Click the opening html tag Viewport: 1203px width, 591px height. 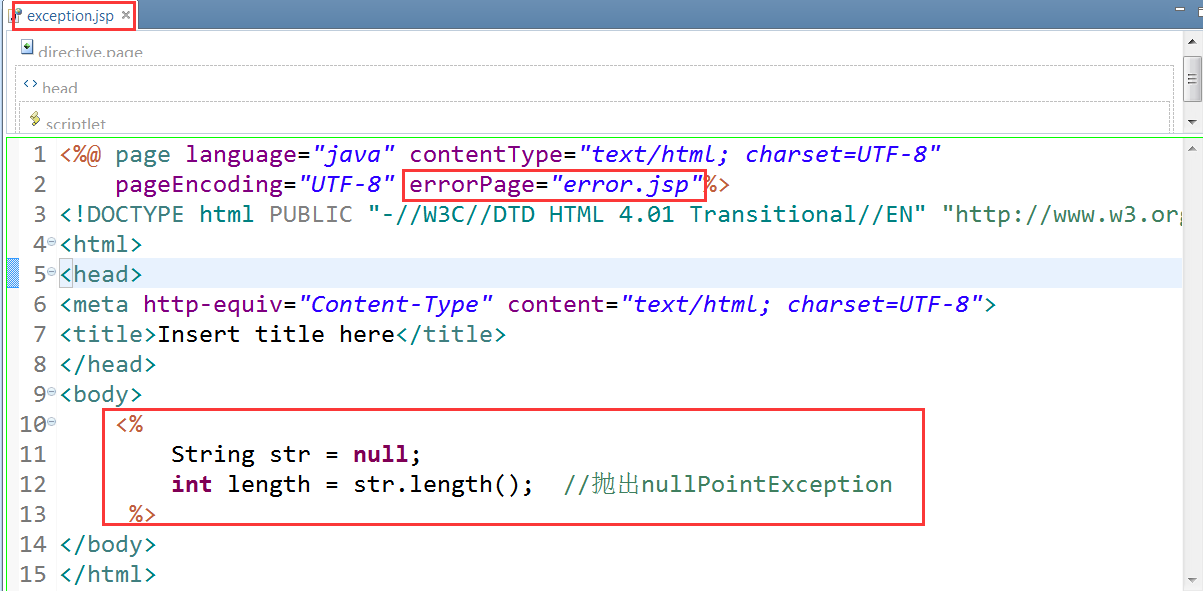(101, 245)
